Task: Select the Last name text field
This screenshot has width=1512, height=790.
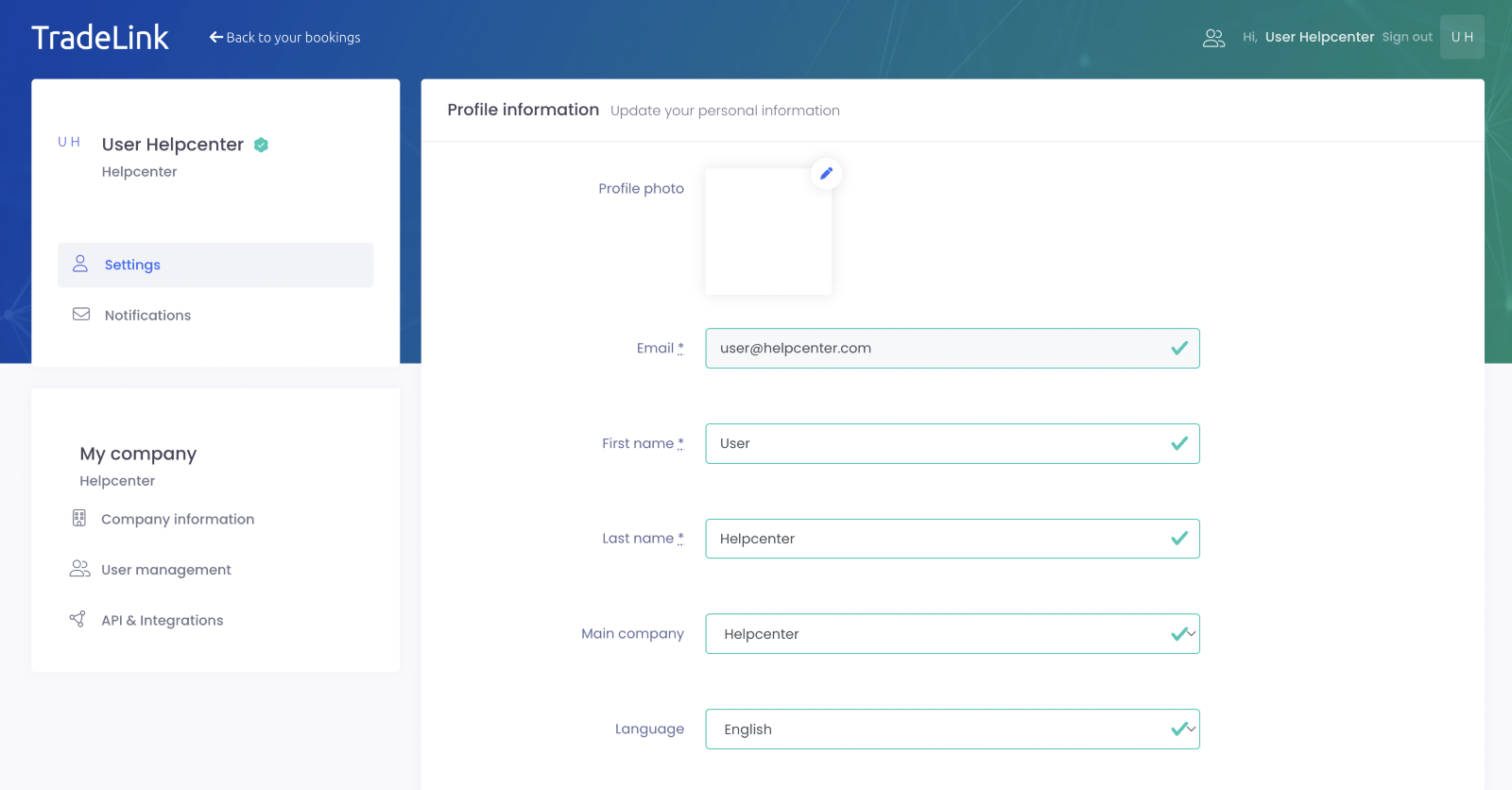Action: (x=940, y=539)
